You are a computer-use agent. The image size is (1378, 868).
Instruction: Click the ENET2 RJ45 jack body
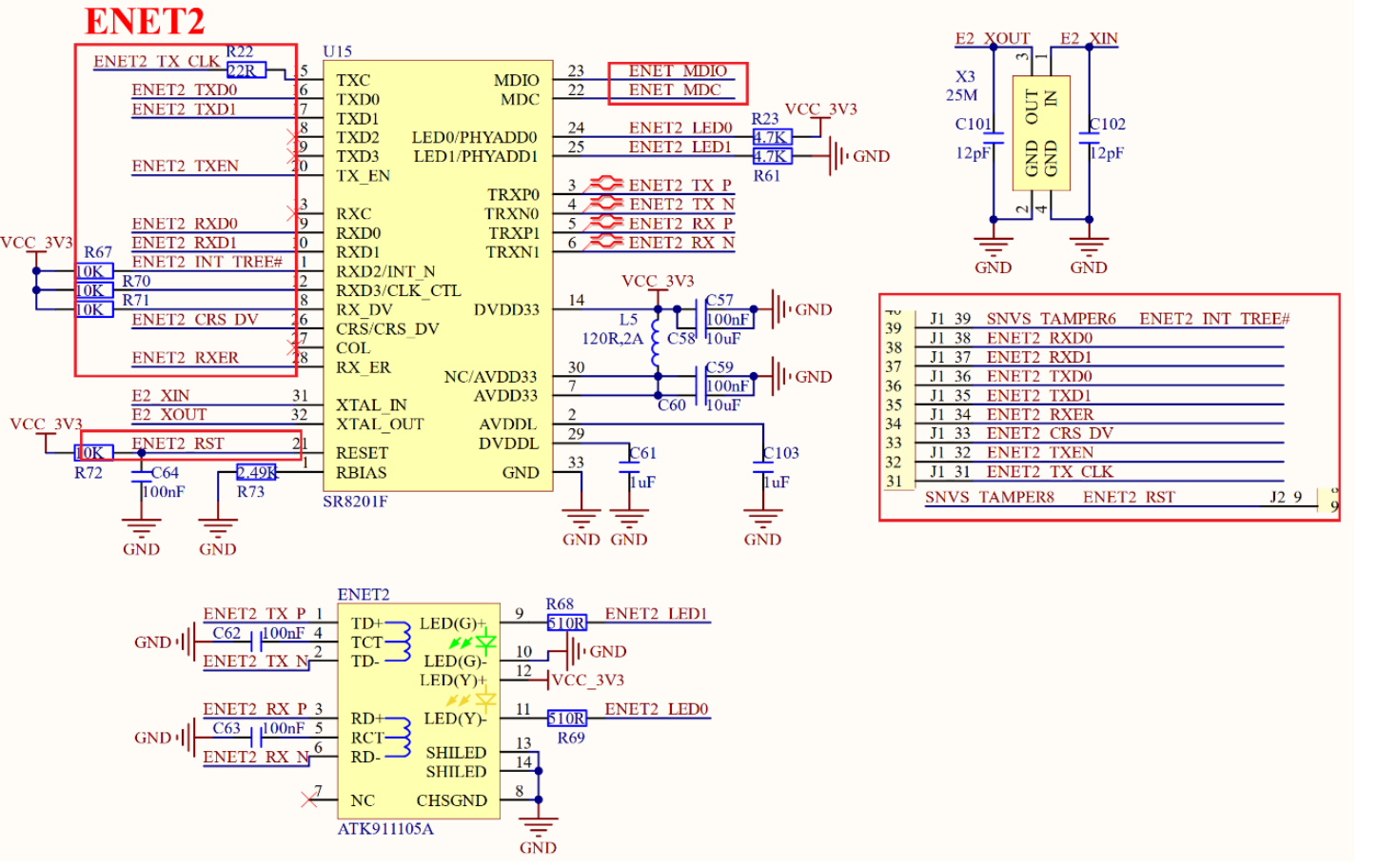coord(419,710)
